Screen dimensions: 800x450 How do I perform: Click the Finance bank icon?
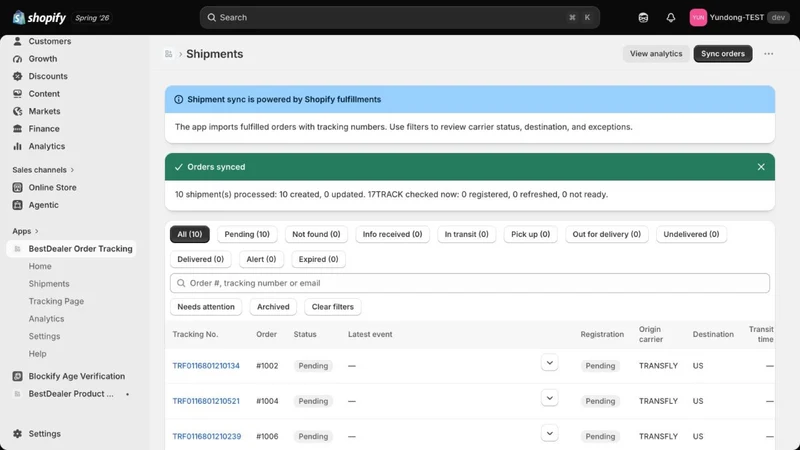17,129
